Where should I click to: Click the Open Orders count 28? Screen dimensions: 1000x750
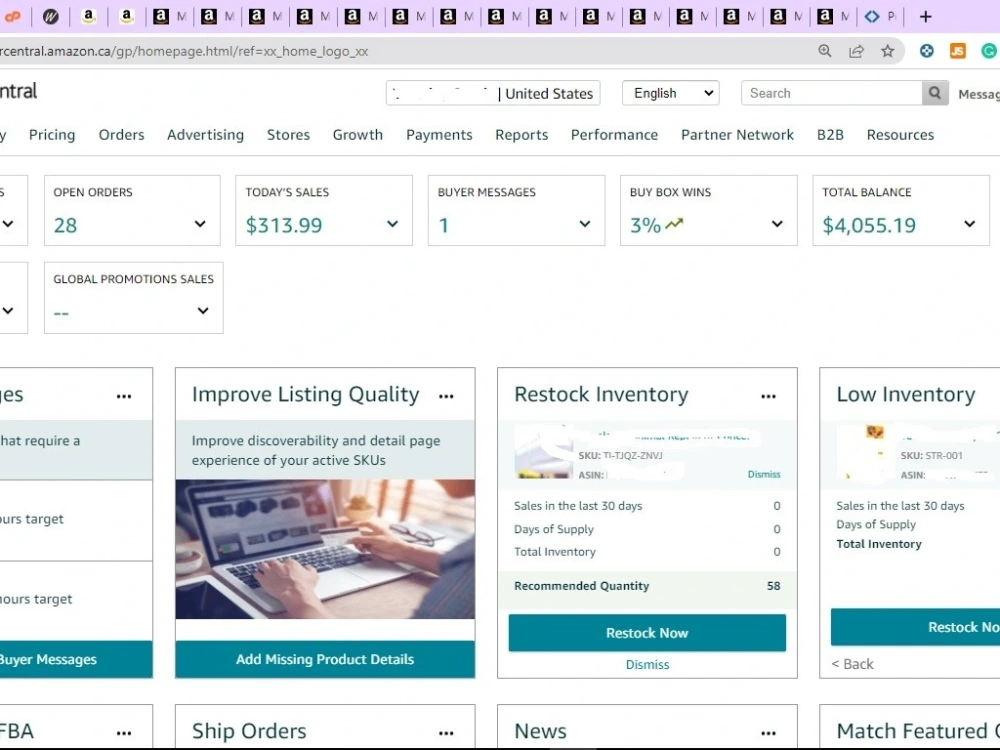(x=65, y=225)
